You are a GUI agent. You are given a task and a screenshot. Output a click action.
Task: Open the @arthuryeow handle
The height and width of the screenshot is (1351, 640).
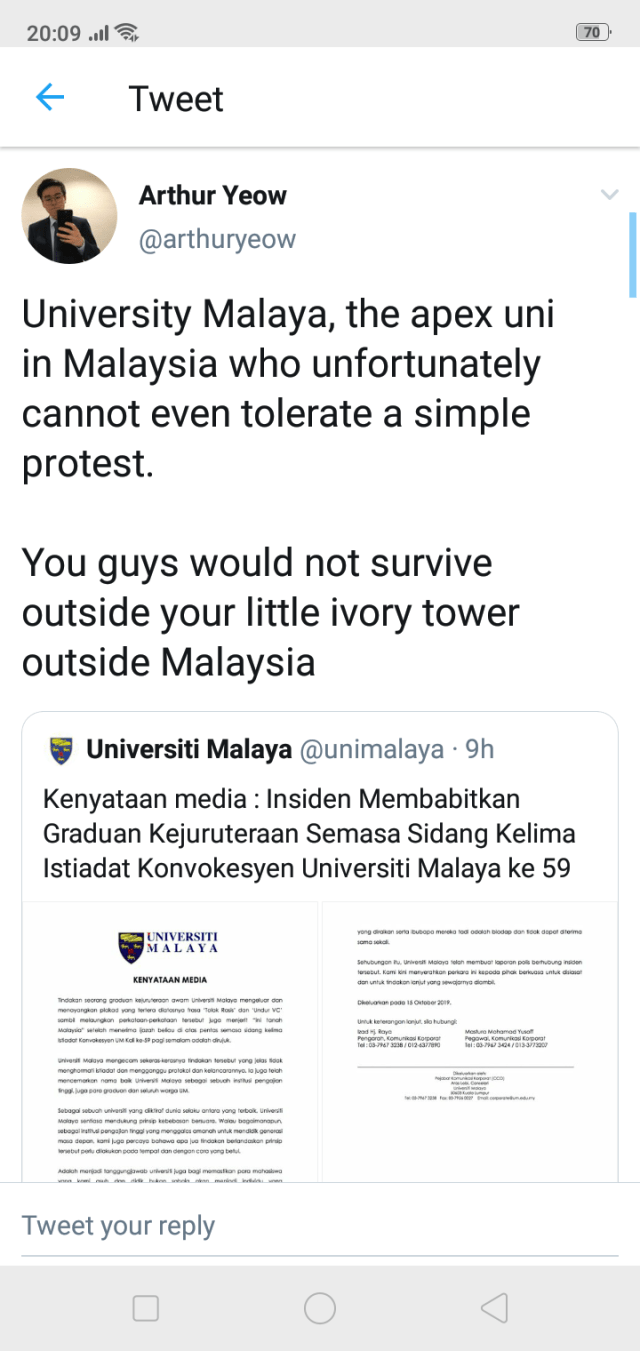pos(217,240)
